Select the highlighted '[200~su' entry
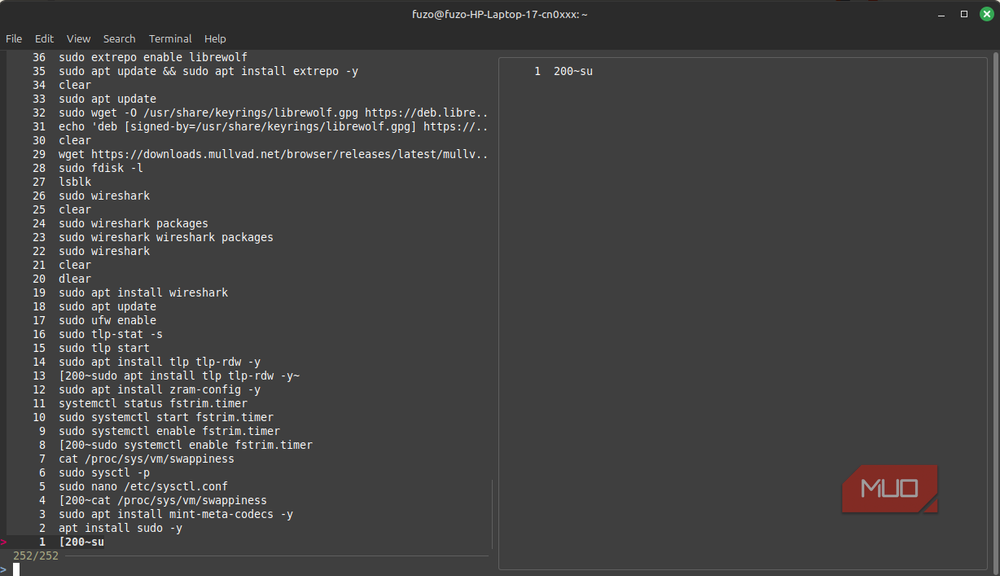Image resolution: width=1000 pixels, height=576 pixels. click(x=82, y=542)
